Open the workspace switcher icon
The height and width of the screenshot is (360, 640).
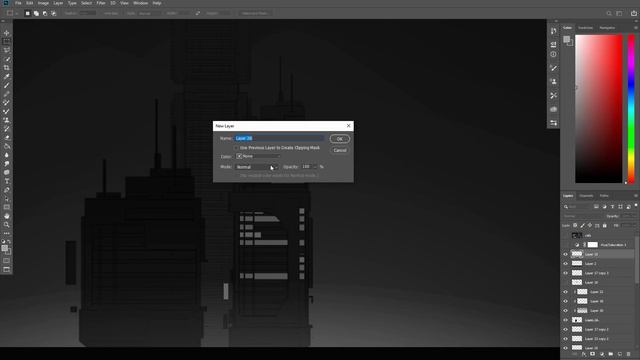tap(620, 13)
